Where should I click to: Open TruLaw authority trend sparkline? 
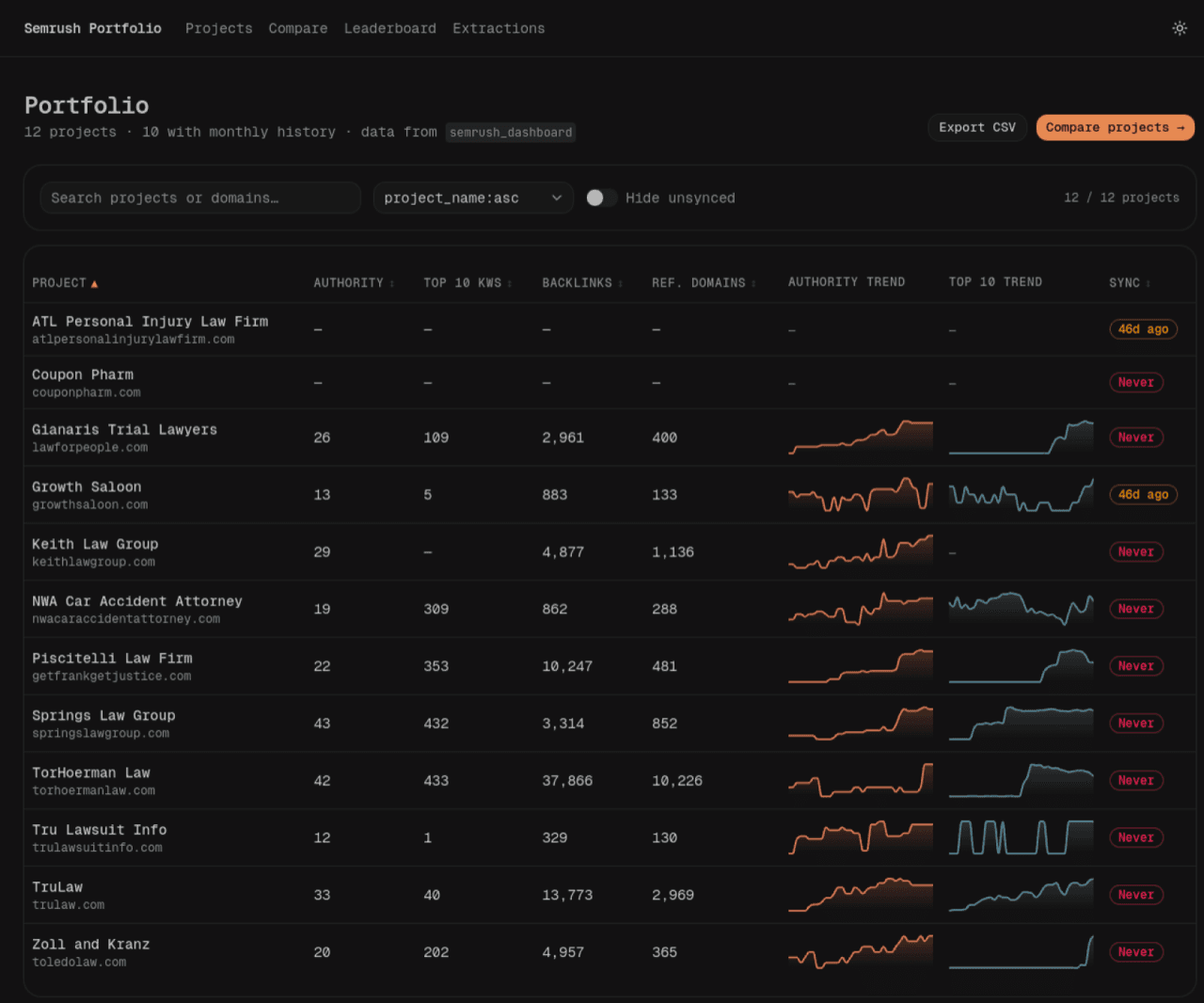[x=861, y=895]
